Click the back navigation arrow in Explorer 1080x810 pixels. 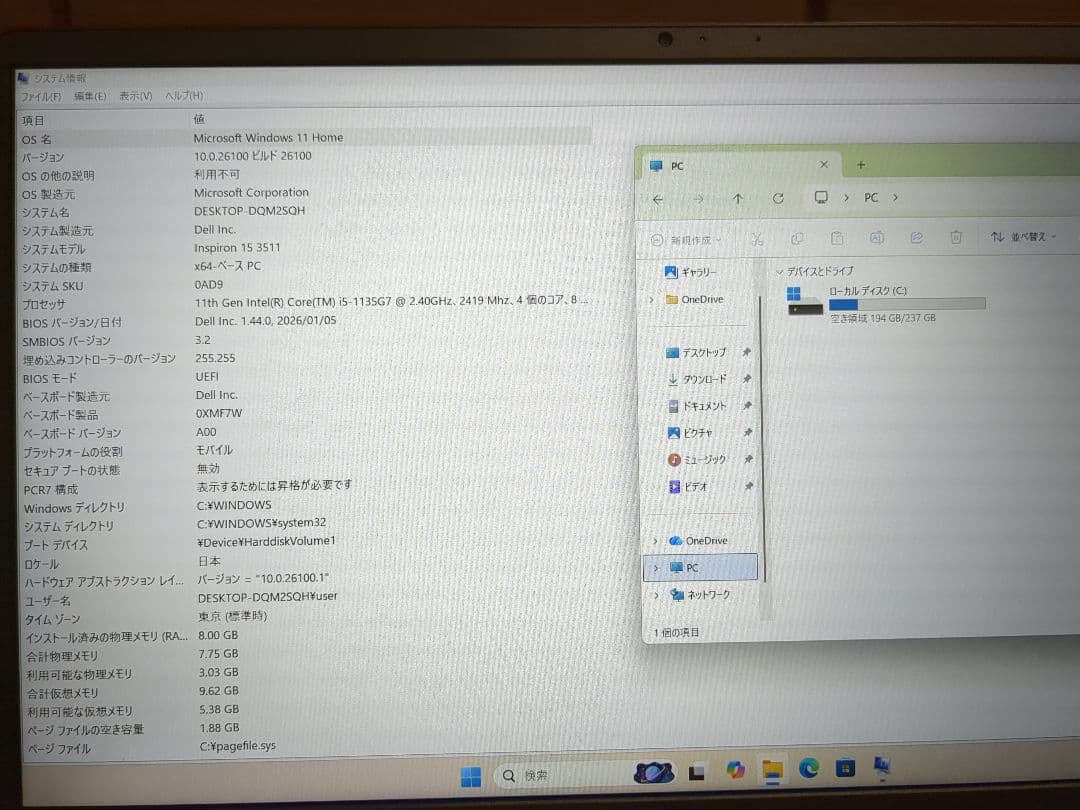click(x=657, y=198)
